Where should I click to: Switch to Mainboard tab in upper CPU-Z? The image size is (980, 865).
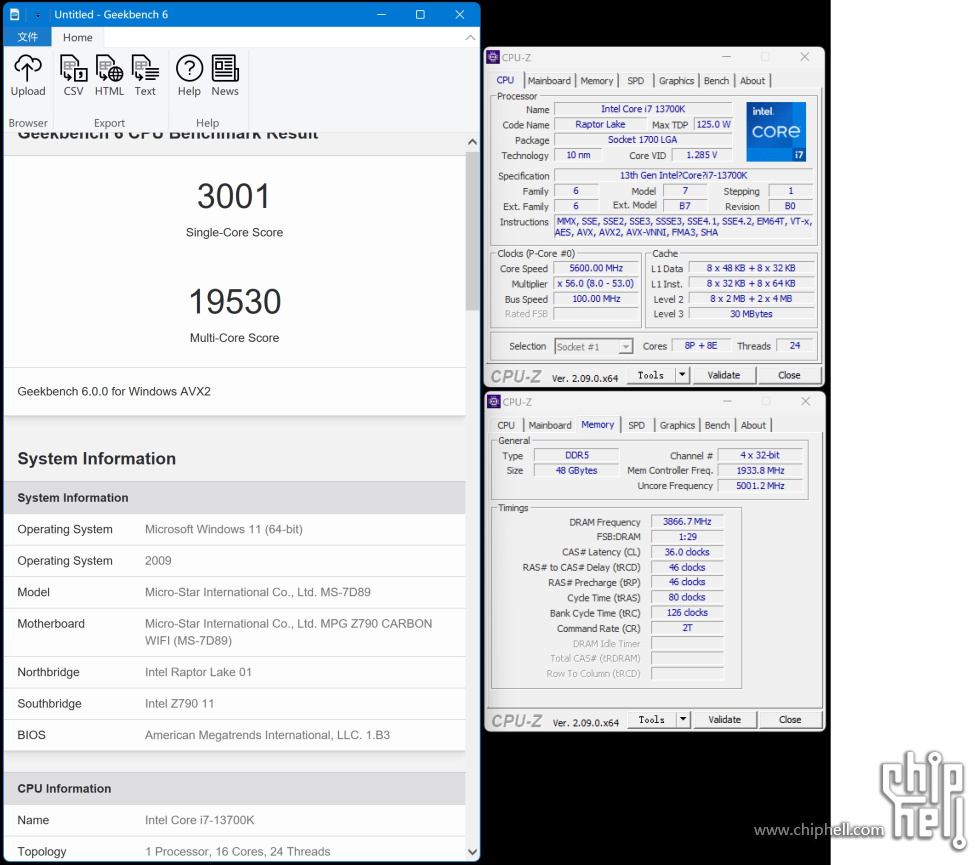coord(549,81)
